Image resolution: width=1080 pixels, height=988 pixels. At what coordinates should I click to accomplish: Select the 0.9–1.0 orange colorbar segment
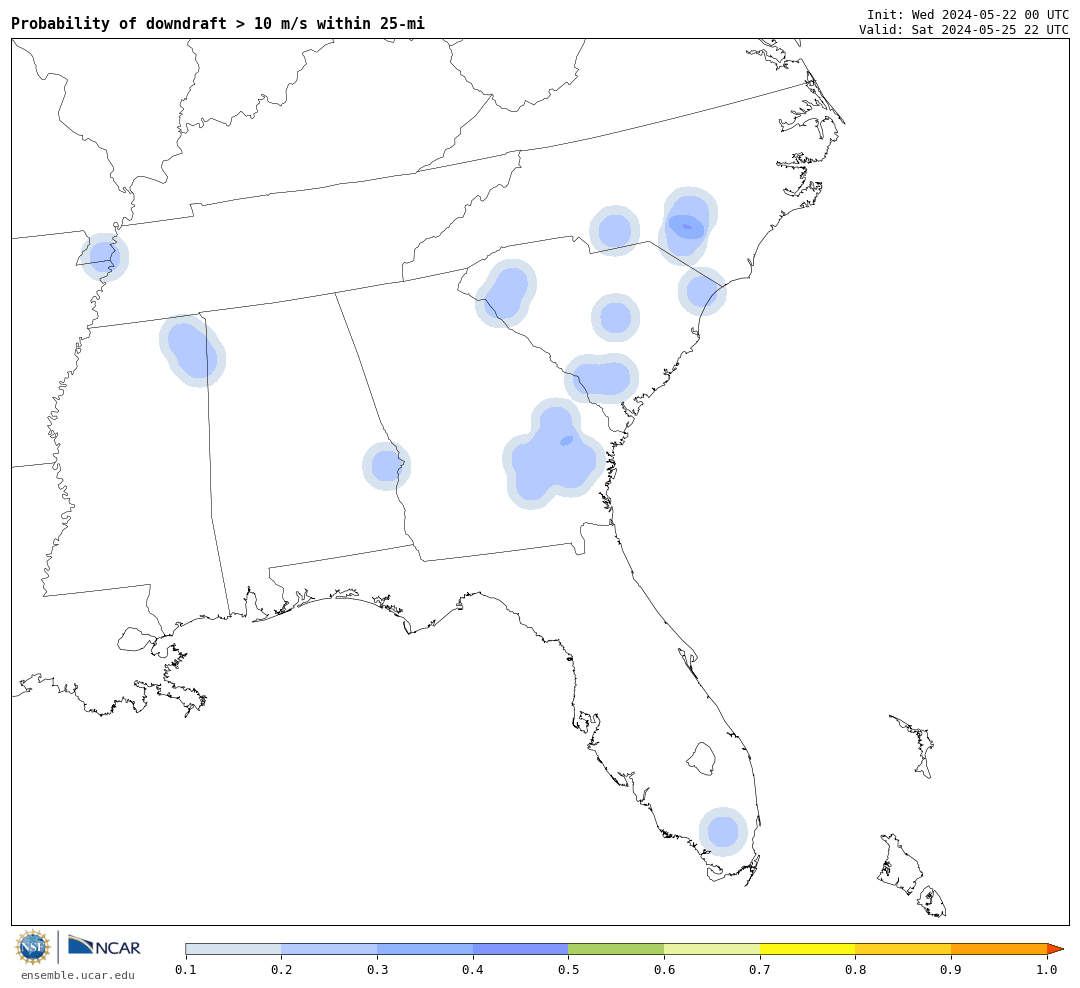(999, 949)
